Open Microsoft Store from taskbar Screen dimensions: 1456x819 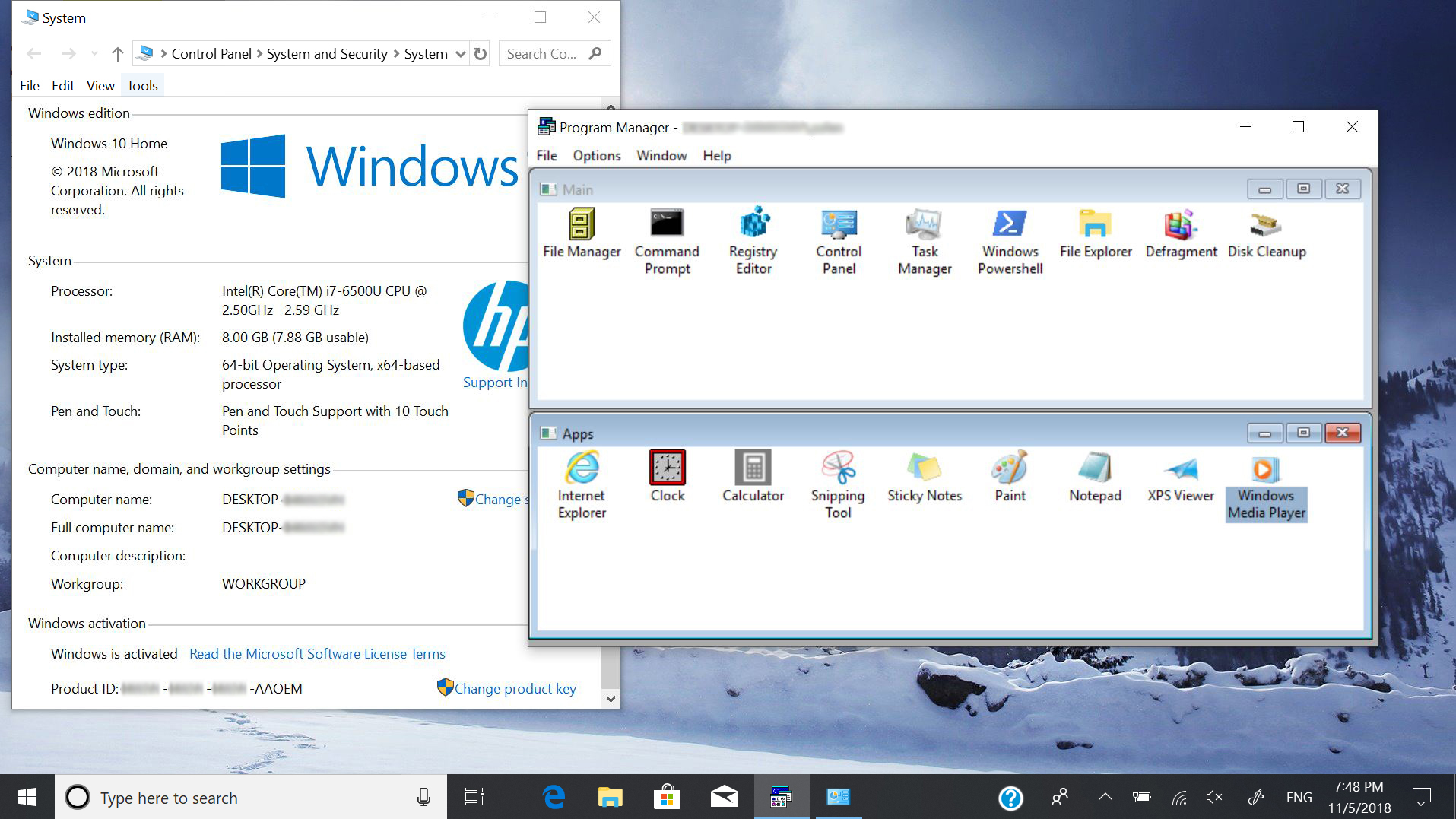(667, 797)
